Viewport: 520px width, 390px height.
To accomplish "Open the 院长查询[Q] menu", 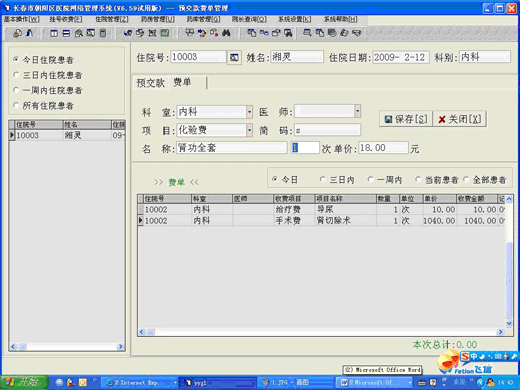I will point(249,19).
